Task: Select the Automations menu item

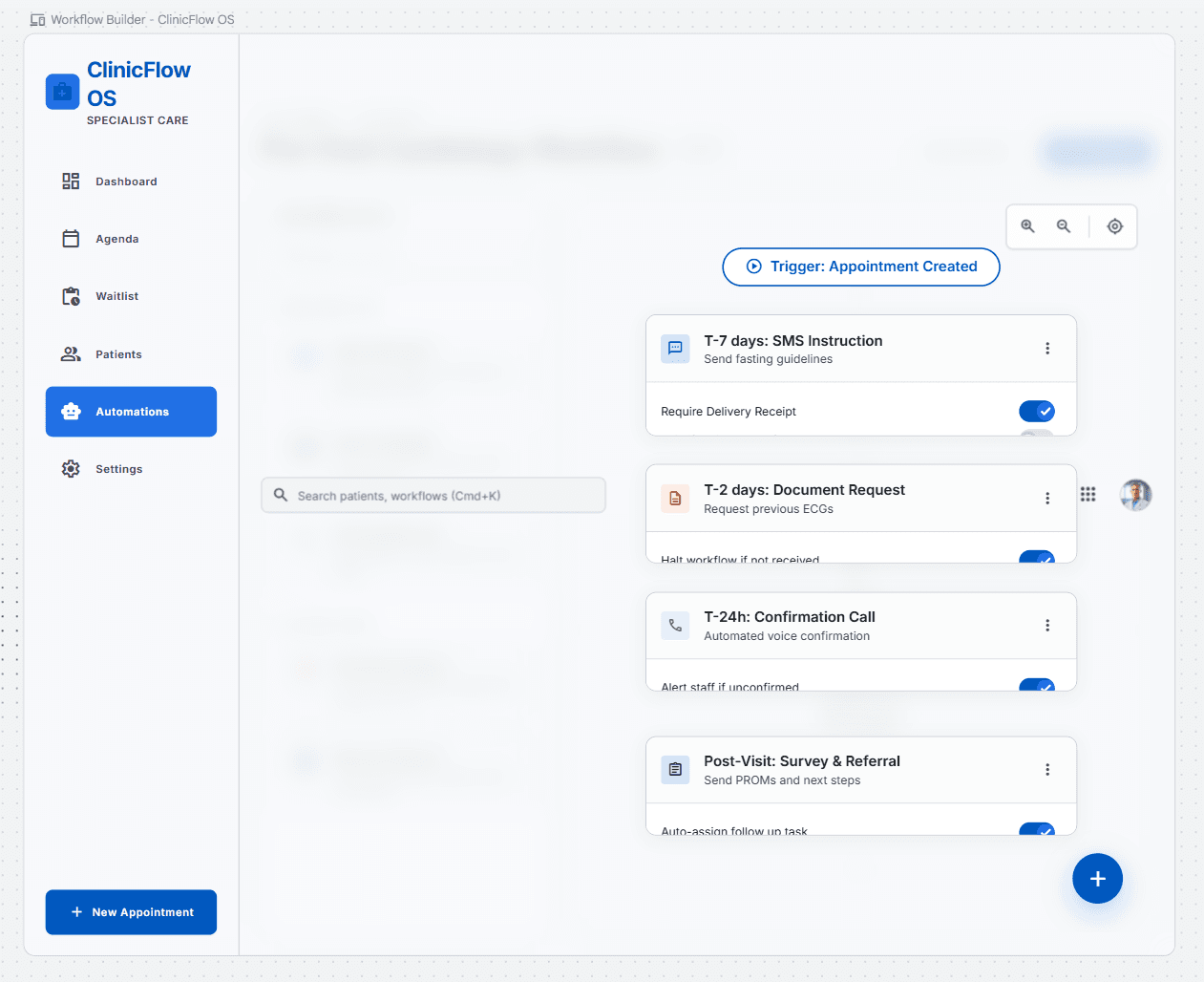Action: point(131,412)
